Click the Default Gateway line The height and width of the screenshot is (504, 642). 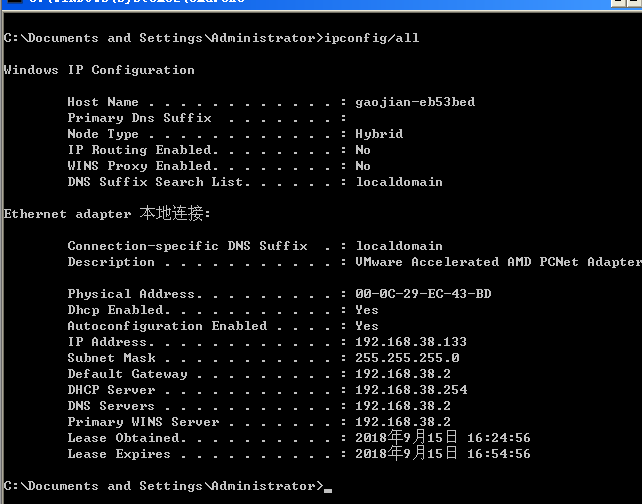pos(127,374)
